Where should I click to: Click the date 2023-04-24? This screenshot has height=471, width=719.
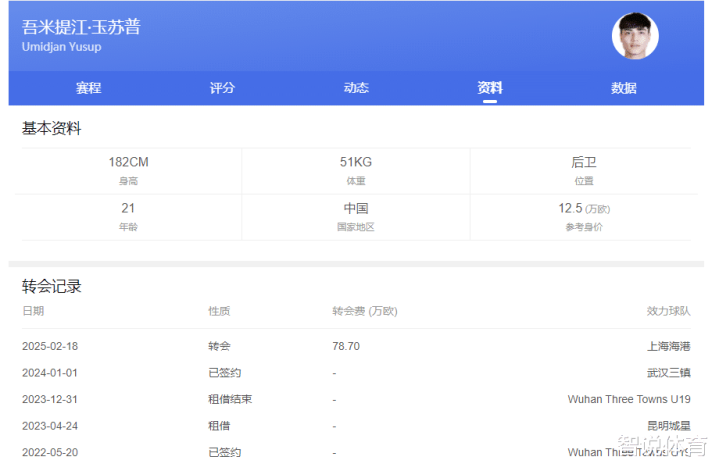click(x=50, y=426)
